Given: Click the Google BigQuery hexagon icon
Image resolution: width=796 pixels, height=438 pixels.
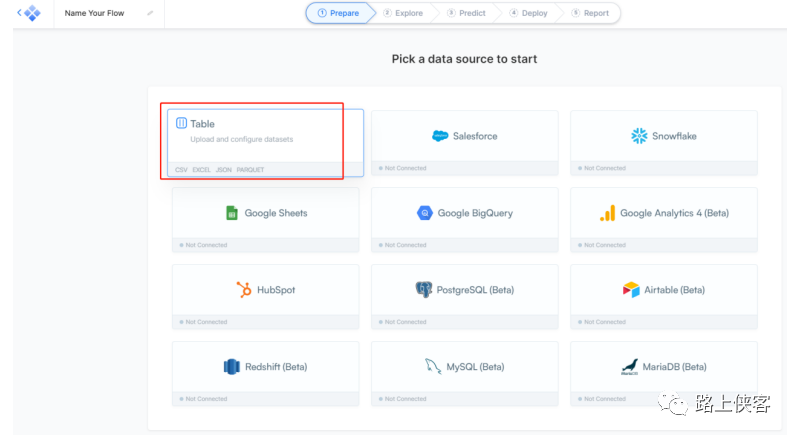Looking at the screenshot, I should click(x=424, y=213).
